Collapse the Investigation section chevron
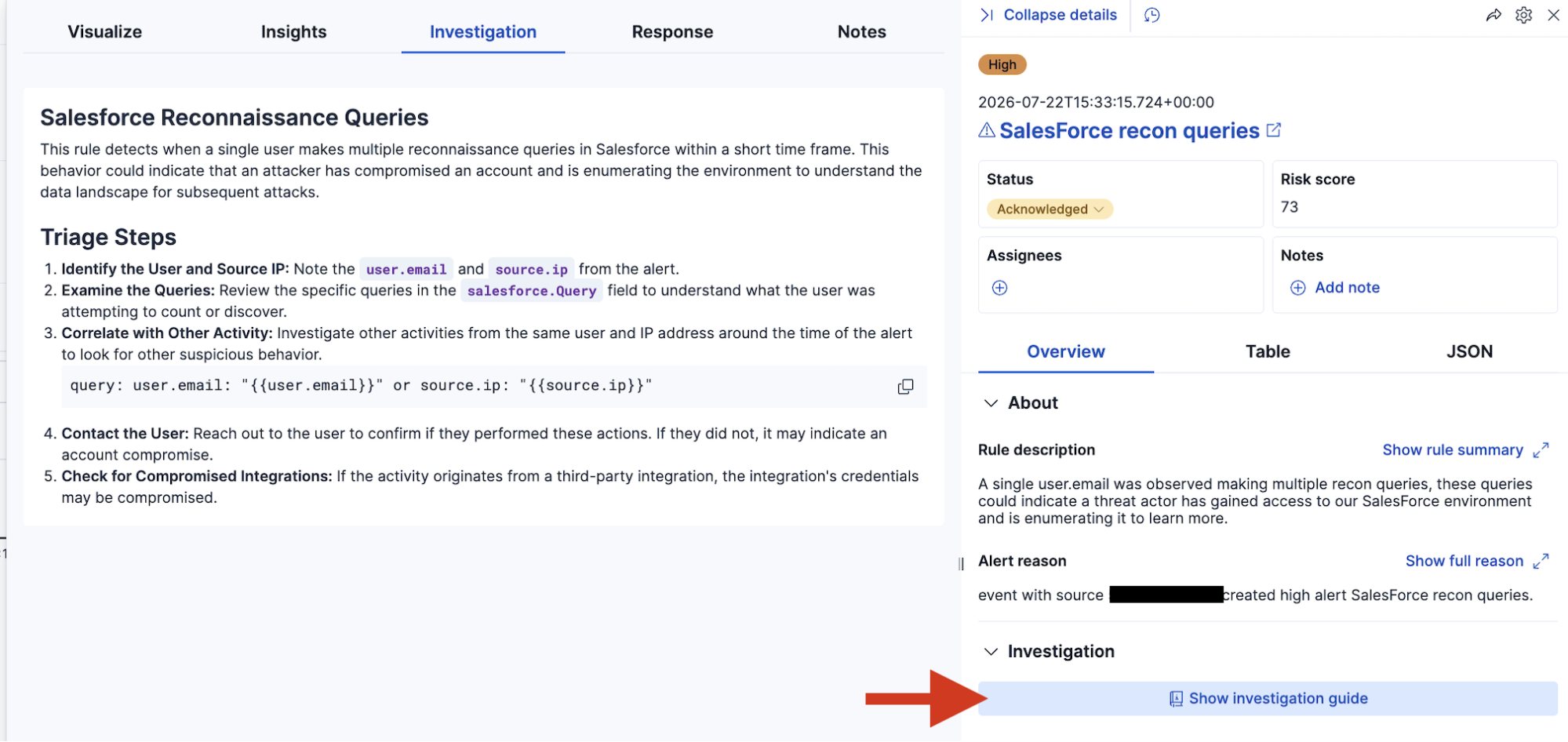This screenshot has height=742, width=1568. tap(991, 652)
